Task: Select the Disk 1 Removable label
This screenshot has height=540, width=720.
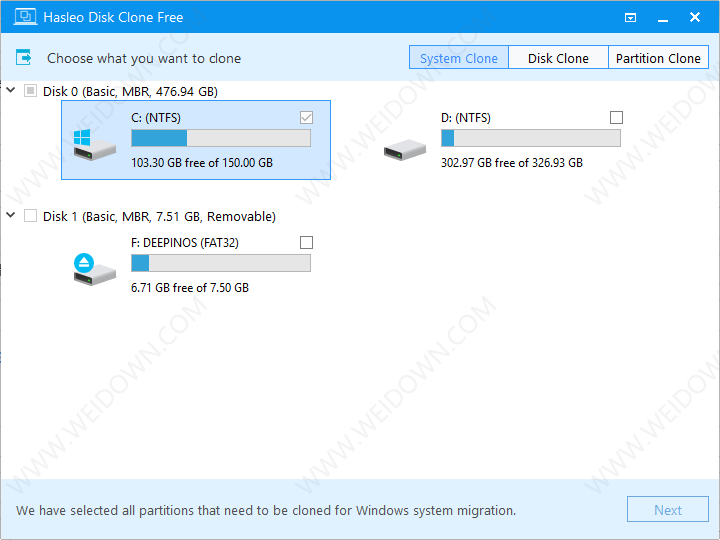Action: (159, 216)
